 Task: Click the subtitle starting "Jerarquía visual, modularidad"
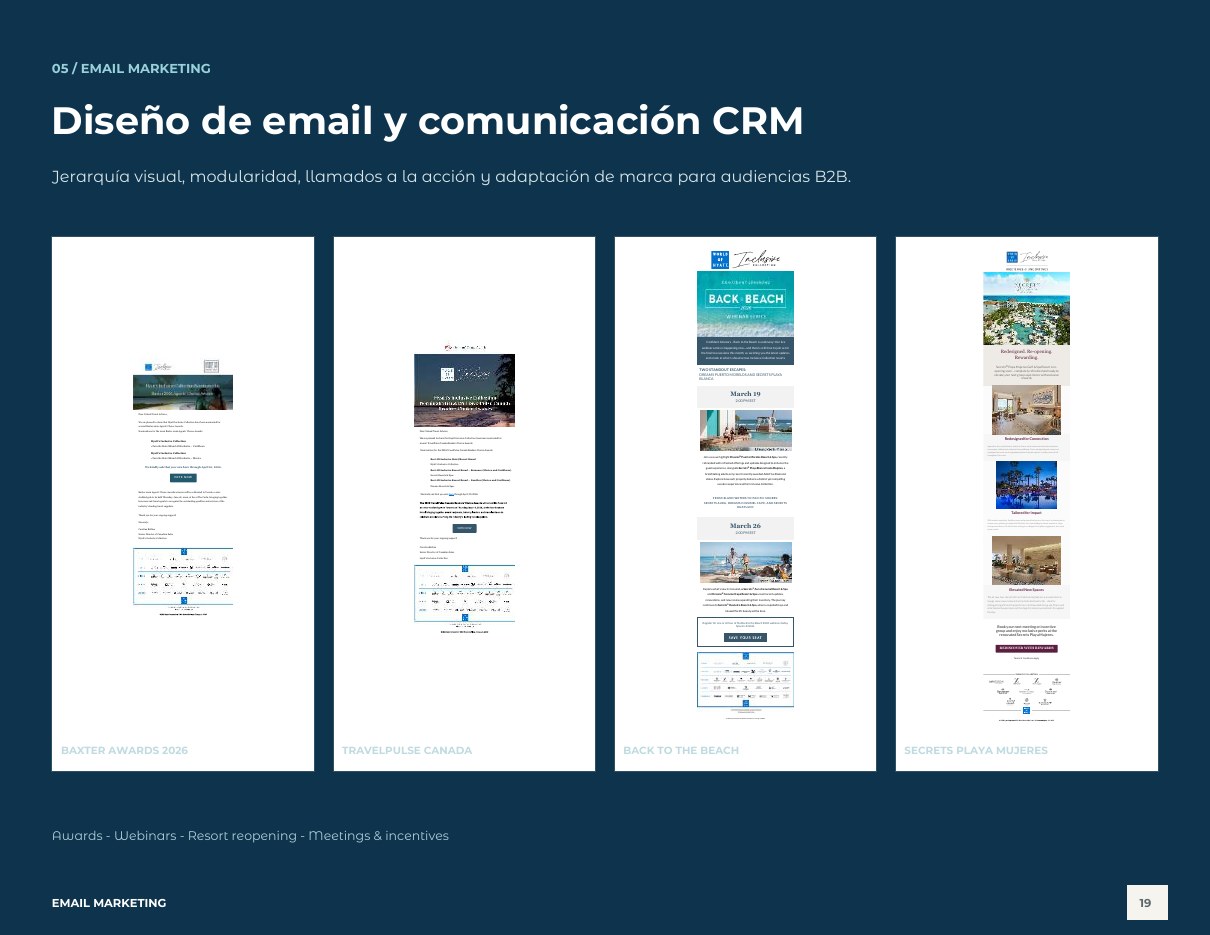coord(451,178)
